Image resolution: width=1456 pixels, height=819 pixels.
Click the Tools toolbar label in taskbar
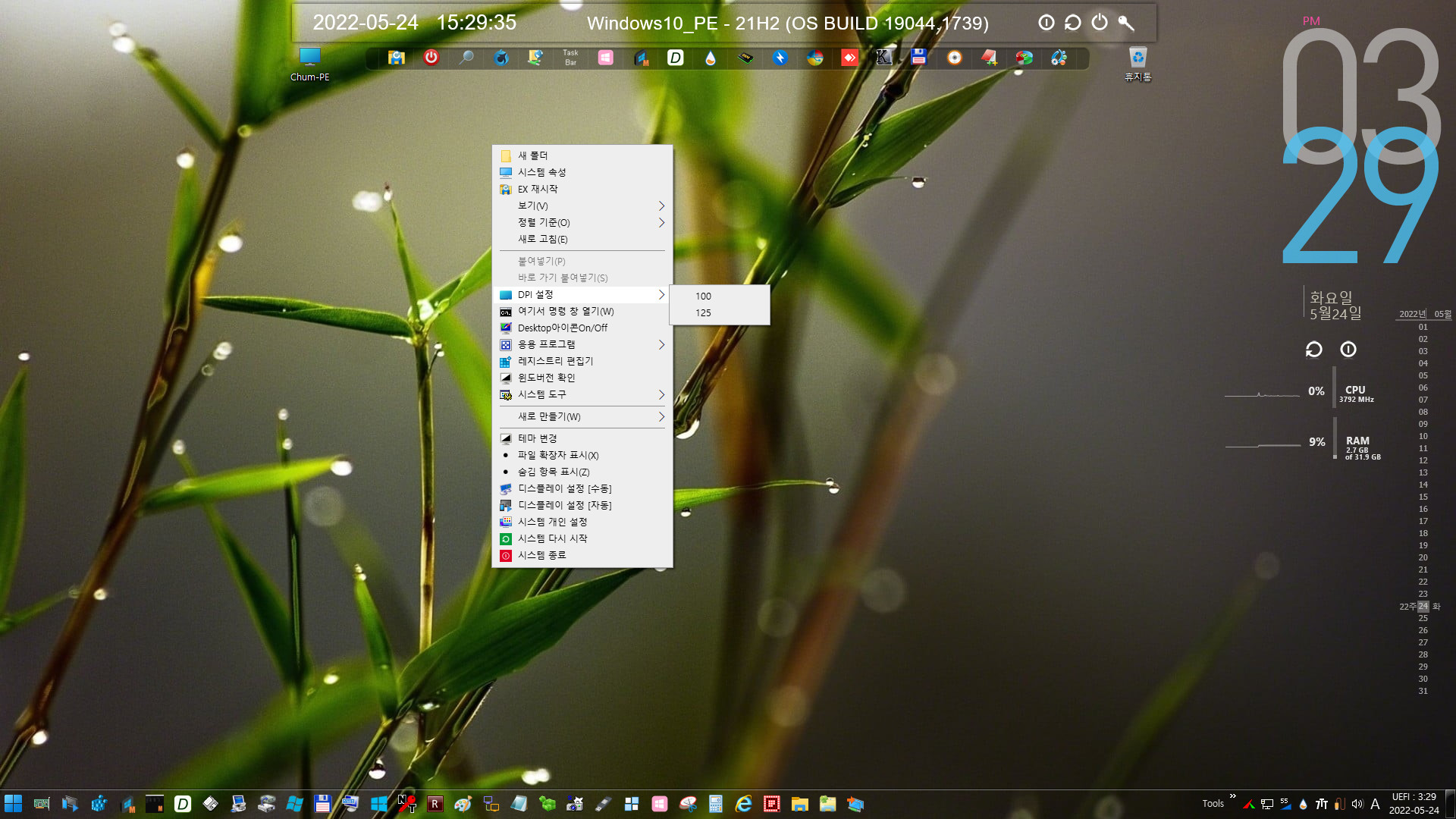tap(1213, 804)
